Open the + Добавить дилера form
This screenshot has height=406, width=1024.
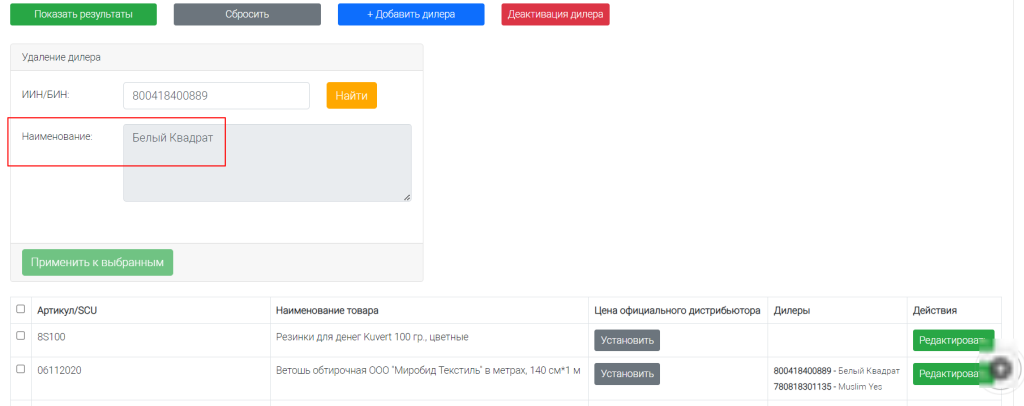tap(411, 14)
